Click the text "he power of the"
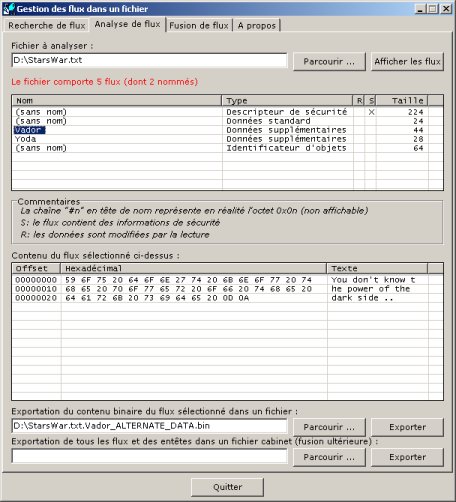The height and width of the screenshot is (502, 456). (x=370, y=289)
